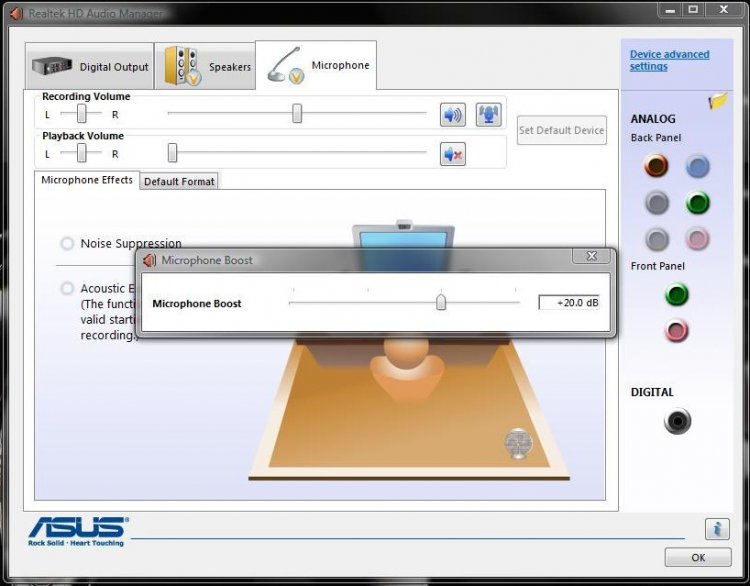Click the green front panel jack
This screenshot has height=586, width=750.
click(x=676, y=294)
